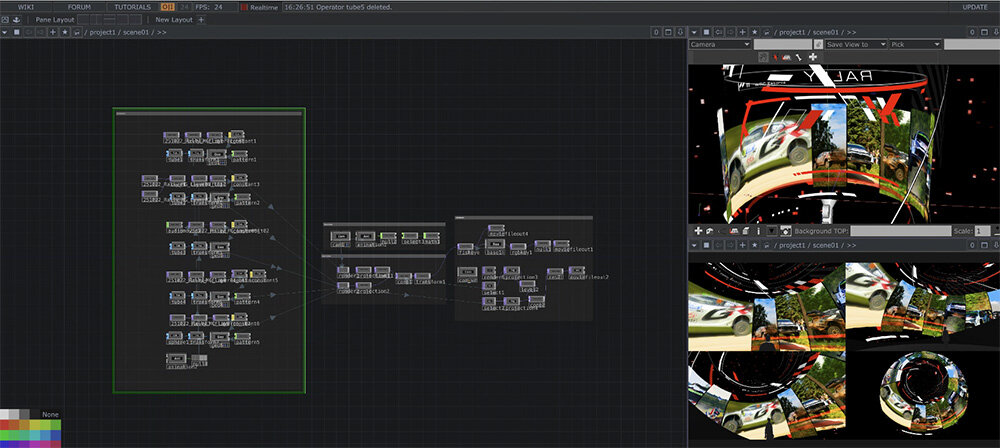The image size is (1000, 448).
Task: Click the home view cross icon in upper viewer
Action: [812, 58]
